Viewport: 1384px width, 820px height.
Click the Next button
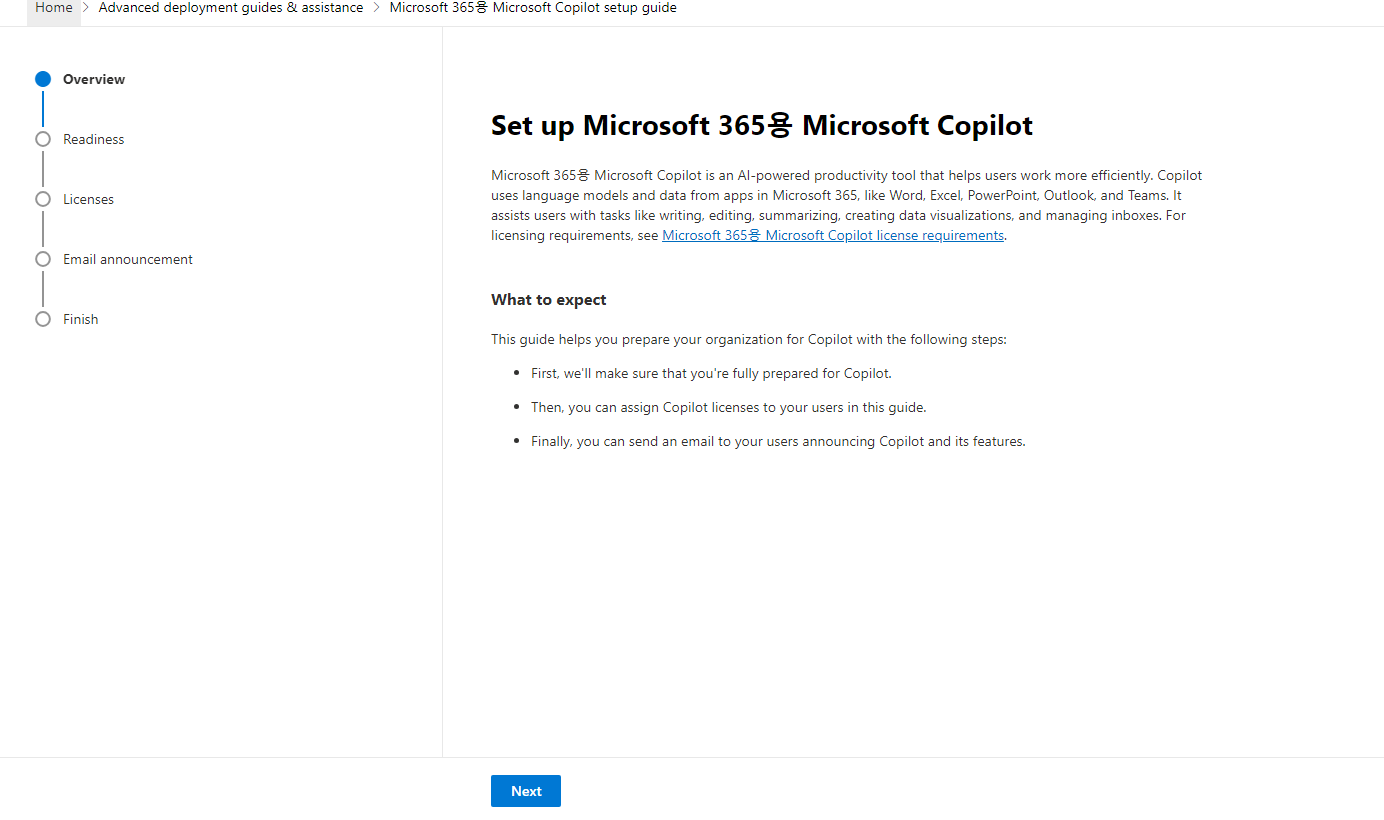(526, 791)
